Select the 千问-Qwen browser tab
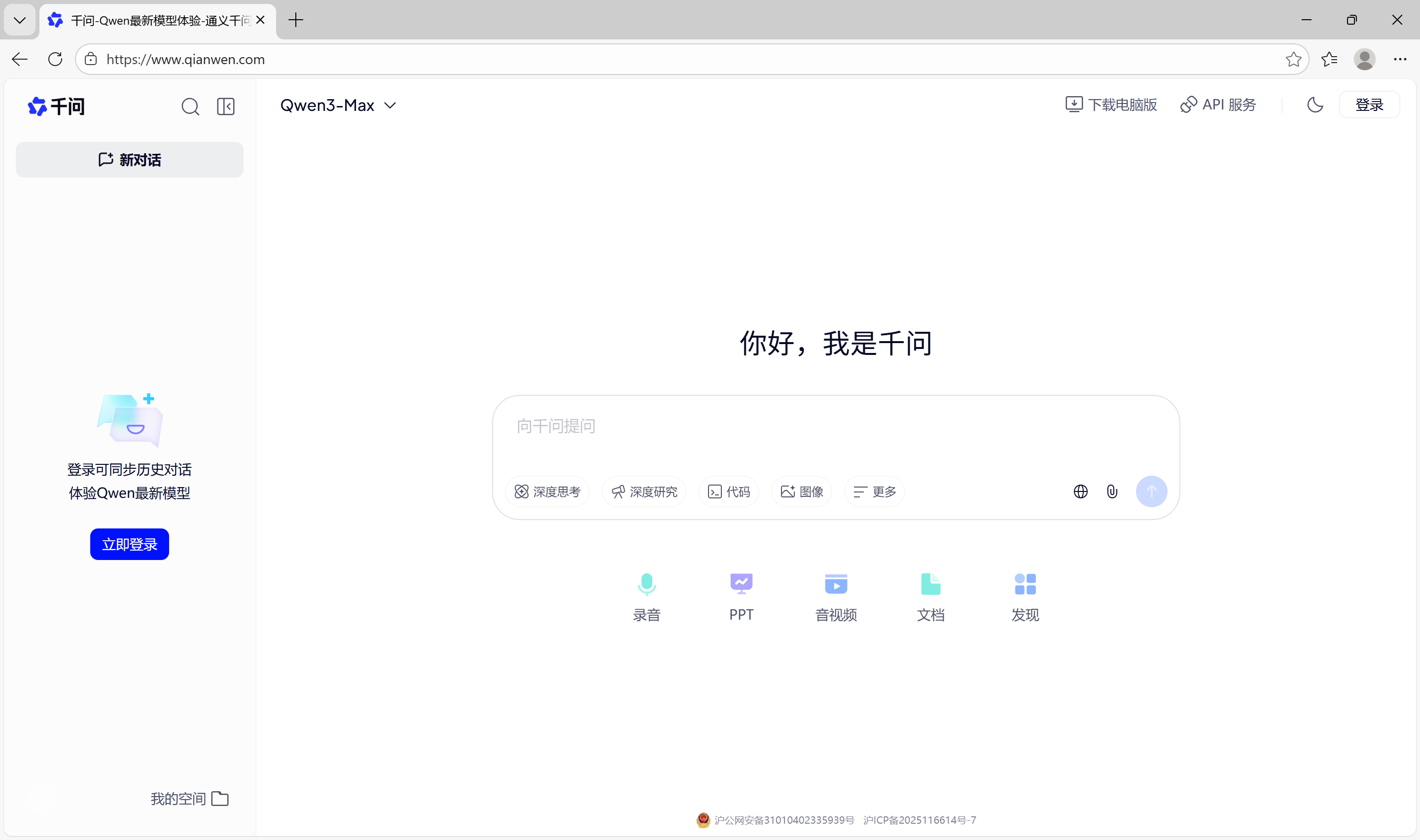This screenshot has height=840, width=1420. click(157, 21)
